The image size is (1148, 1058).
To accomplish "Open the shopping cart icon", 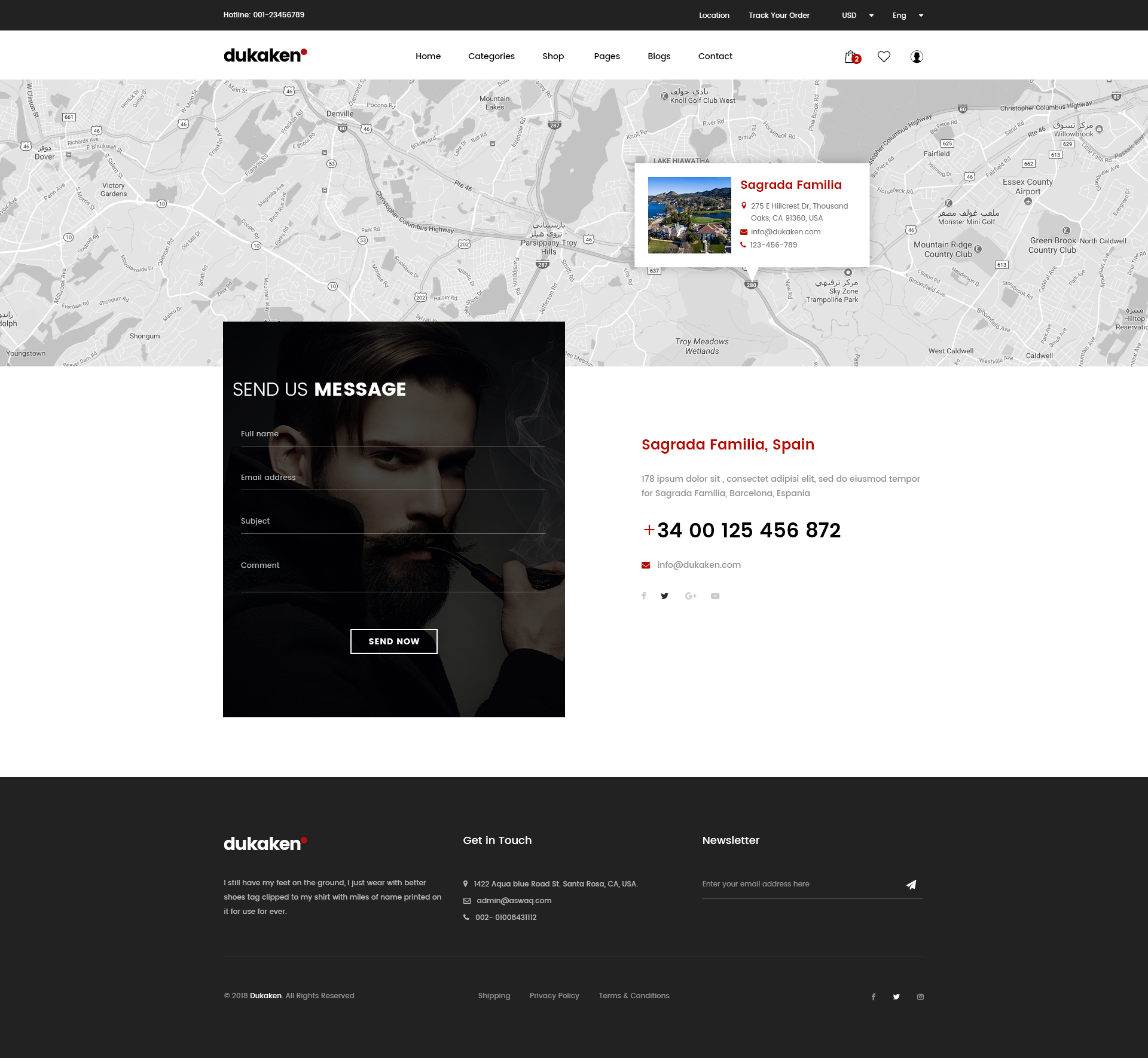I will point(851,57).
